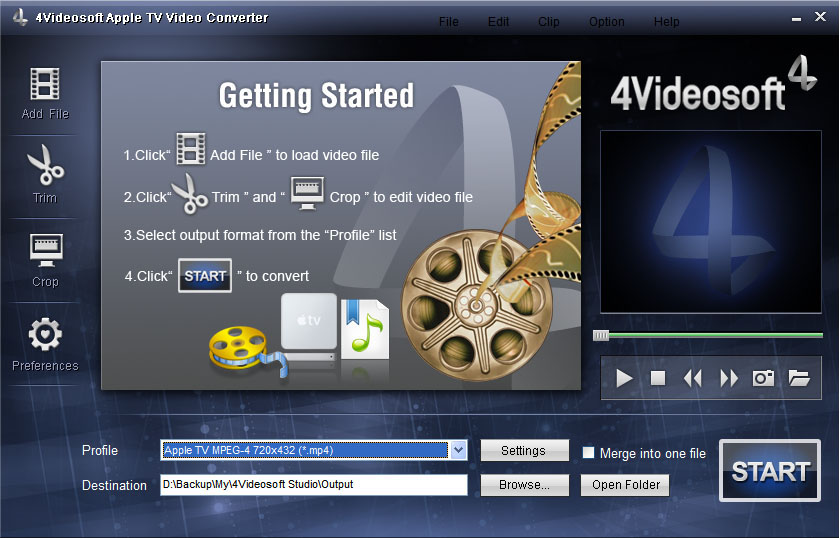This screenshot has height=538, width=840.
Task: Minimize the converter window
Action: 796,19
